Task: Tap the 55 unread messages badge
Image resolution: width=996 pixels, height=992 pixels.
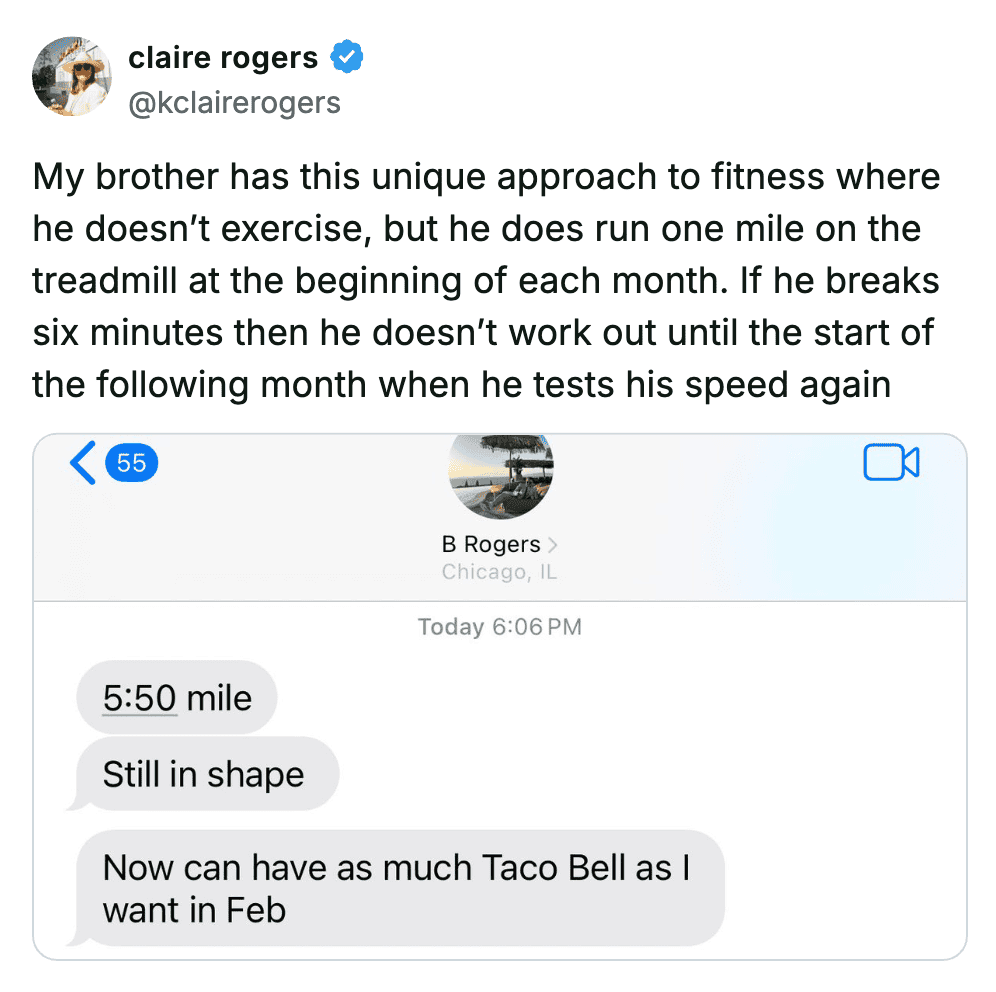Action: [131, 463]
